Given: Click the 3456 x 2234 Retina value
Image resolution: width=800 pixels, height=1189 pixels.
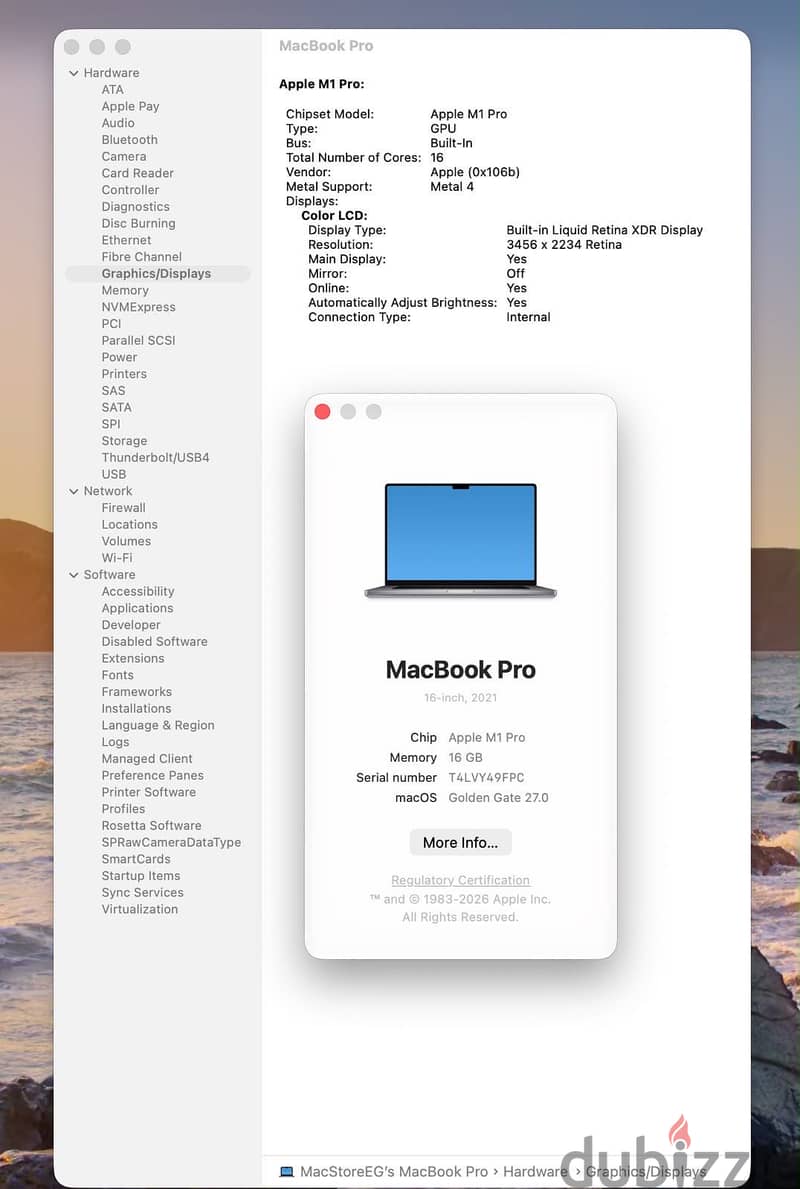Looking at the screenshot, I should (x=564, y=245).
